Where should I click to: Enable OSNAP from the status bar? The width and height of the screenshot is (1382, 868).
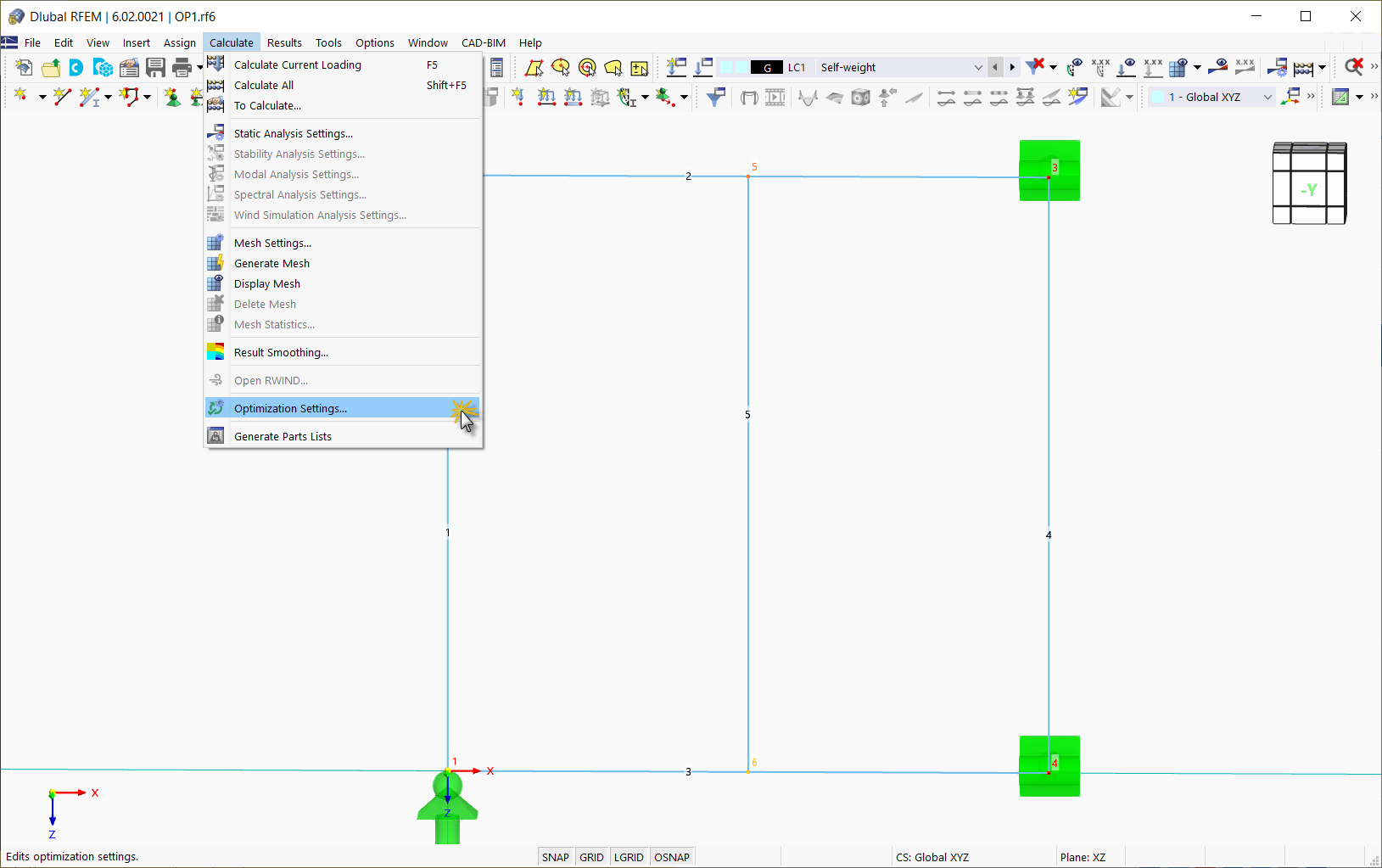[x=672, y=856]
